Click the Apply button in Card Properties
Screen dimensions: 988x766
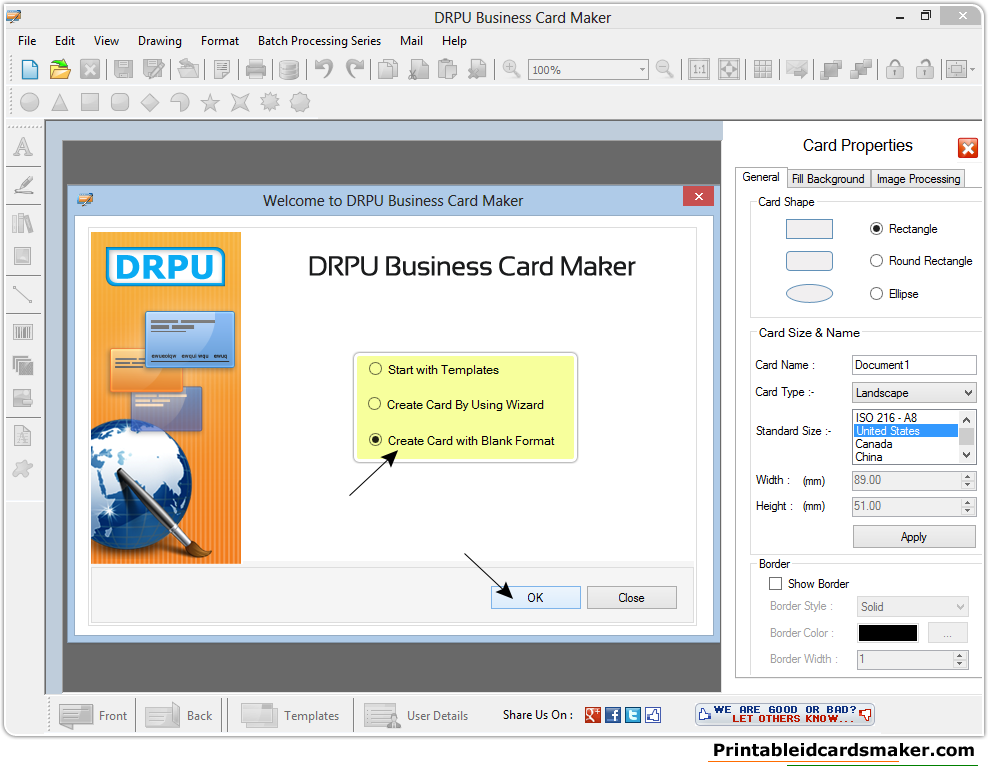point(914,537)
